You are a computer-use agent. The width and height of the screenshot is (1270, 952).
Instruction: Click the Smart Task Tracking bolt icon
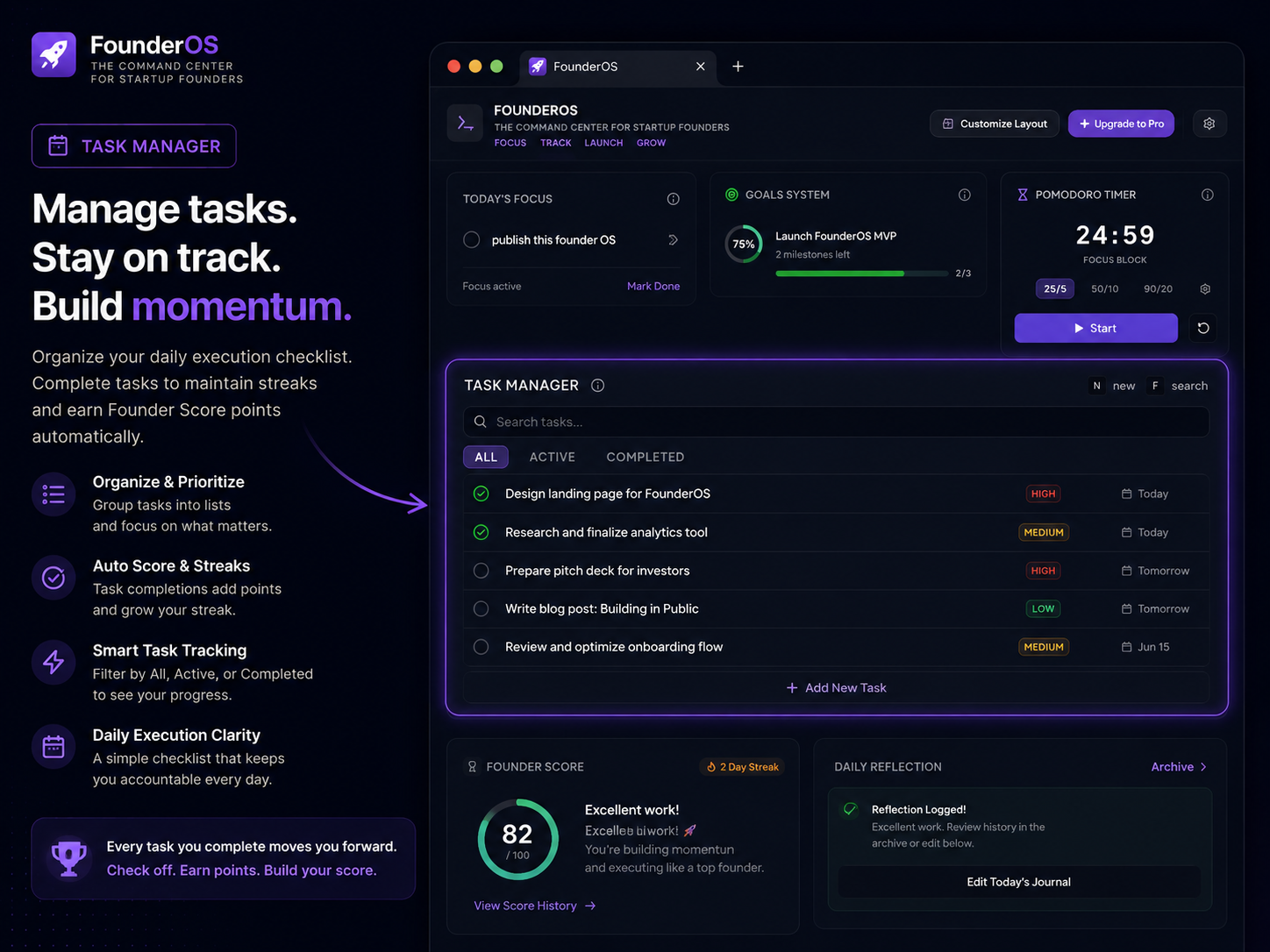tap(54, 663)
